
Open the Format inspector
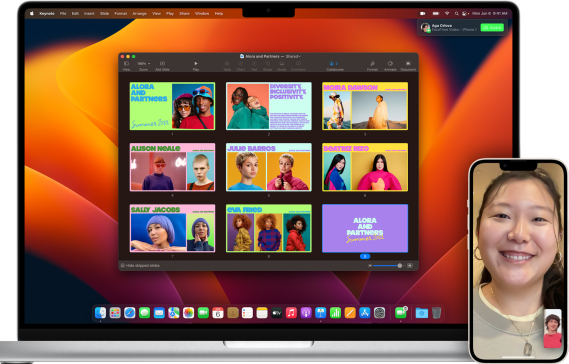(372, 65)
